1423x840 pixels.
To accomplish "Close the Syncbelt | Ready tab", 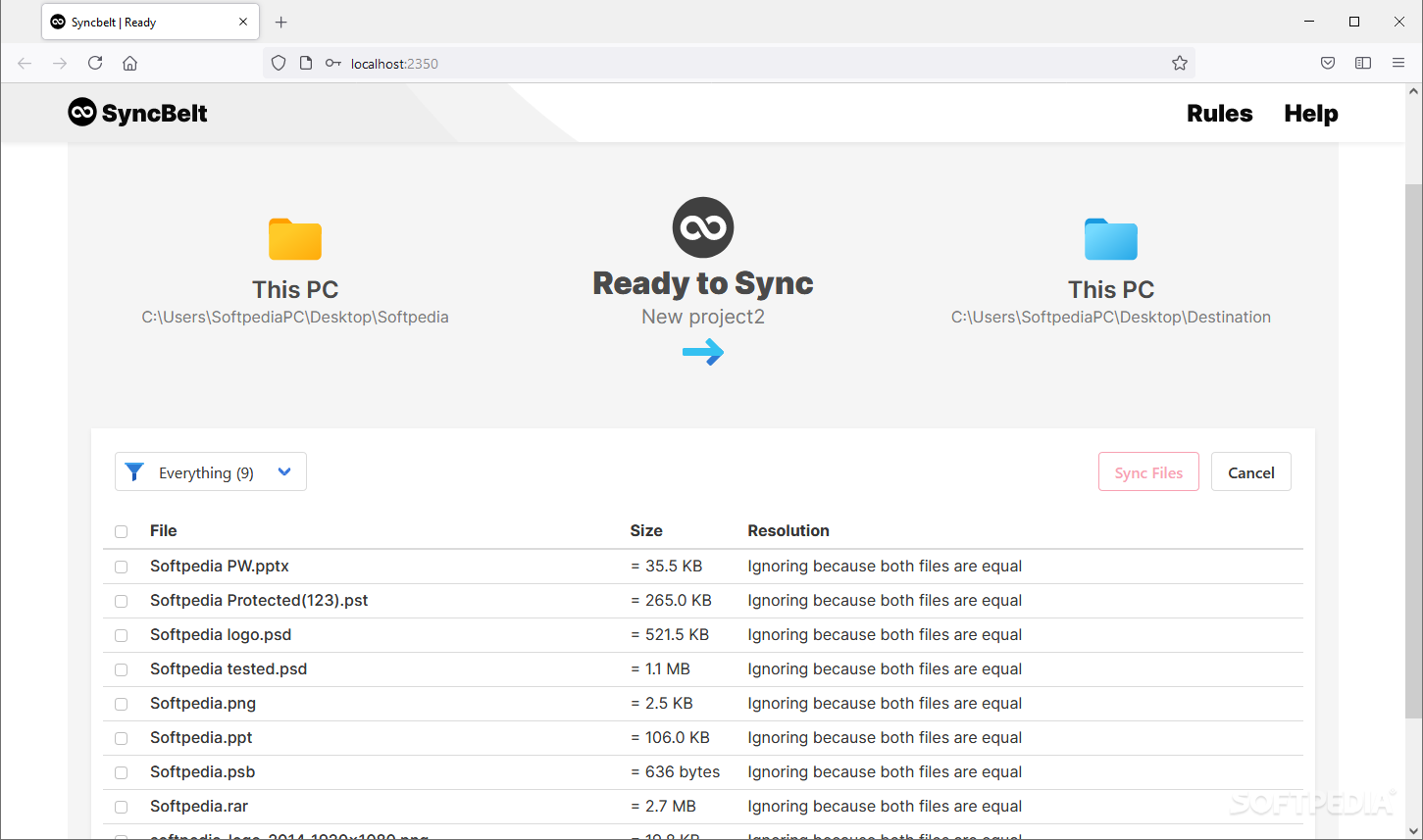I will click(243, 22).
